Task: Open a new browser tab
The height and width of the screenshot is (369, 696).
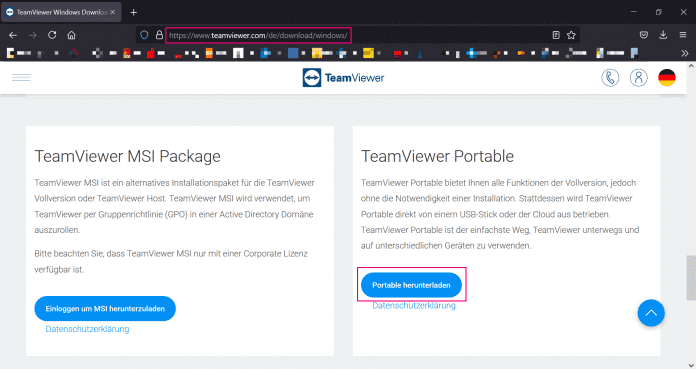Action: [x=134, y=12]
